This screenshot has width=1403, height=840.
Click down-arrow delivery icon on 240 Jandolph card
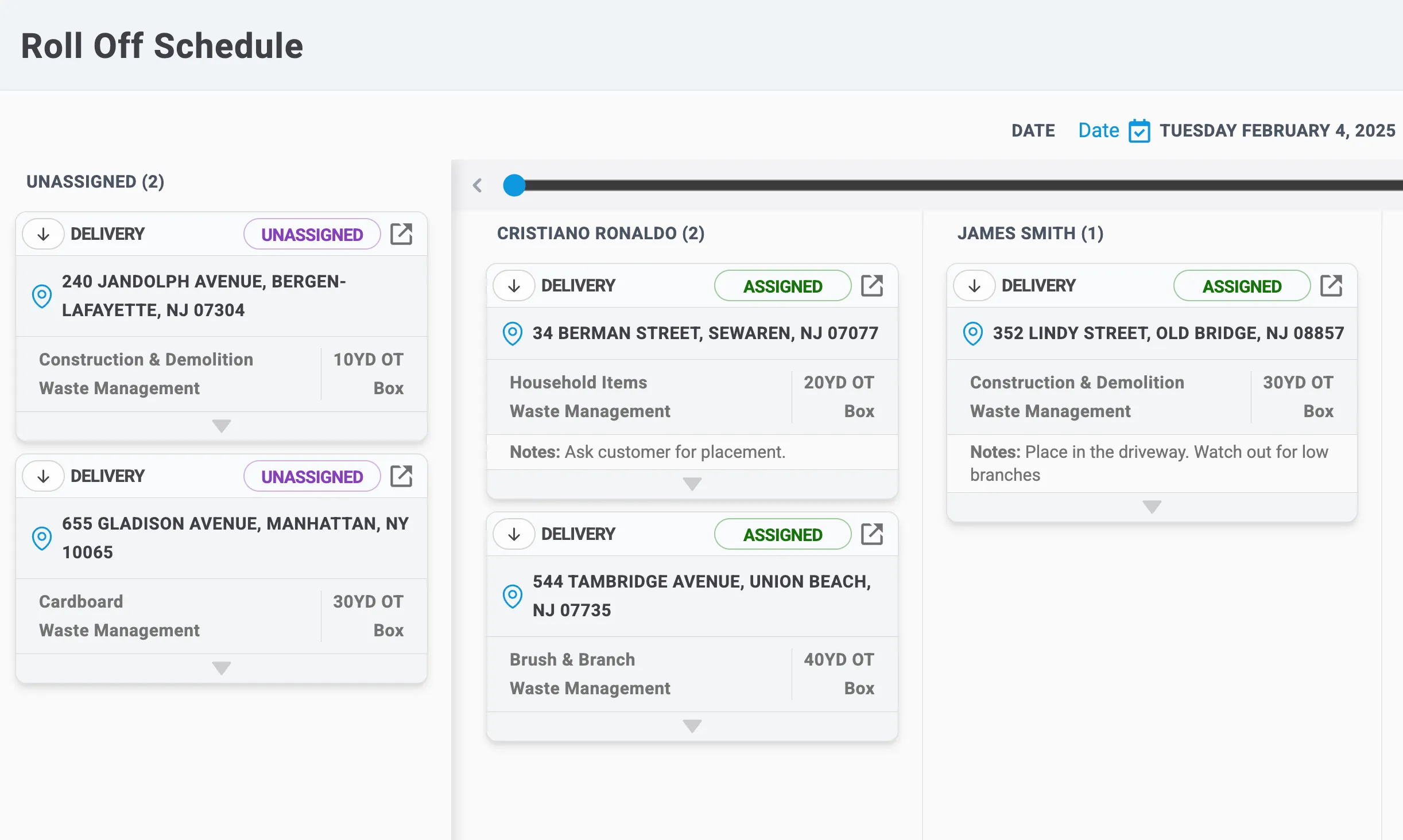[x=44, y=234]
